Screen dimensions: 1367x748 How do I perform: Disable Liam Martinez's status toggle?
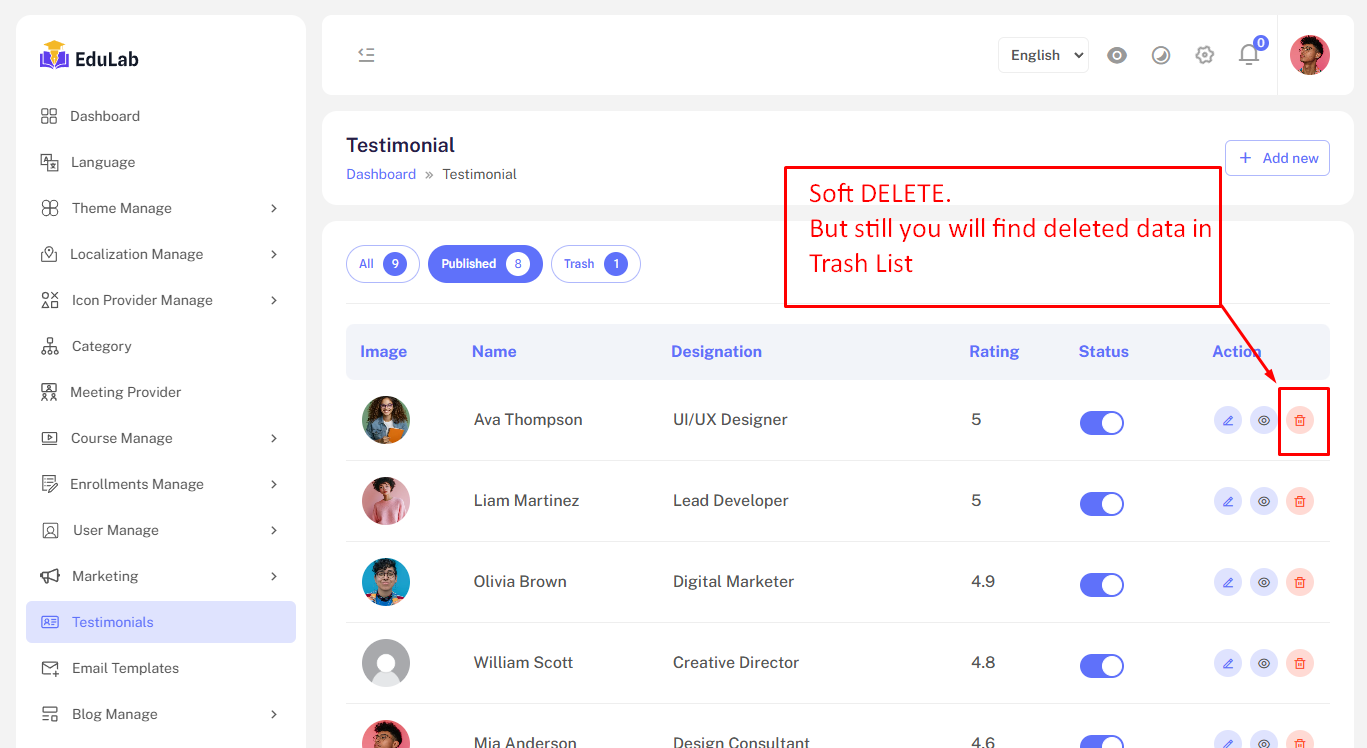pos(1101,503)
